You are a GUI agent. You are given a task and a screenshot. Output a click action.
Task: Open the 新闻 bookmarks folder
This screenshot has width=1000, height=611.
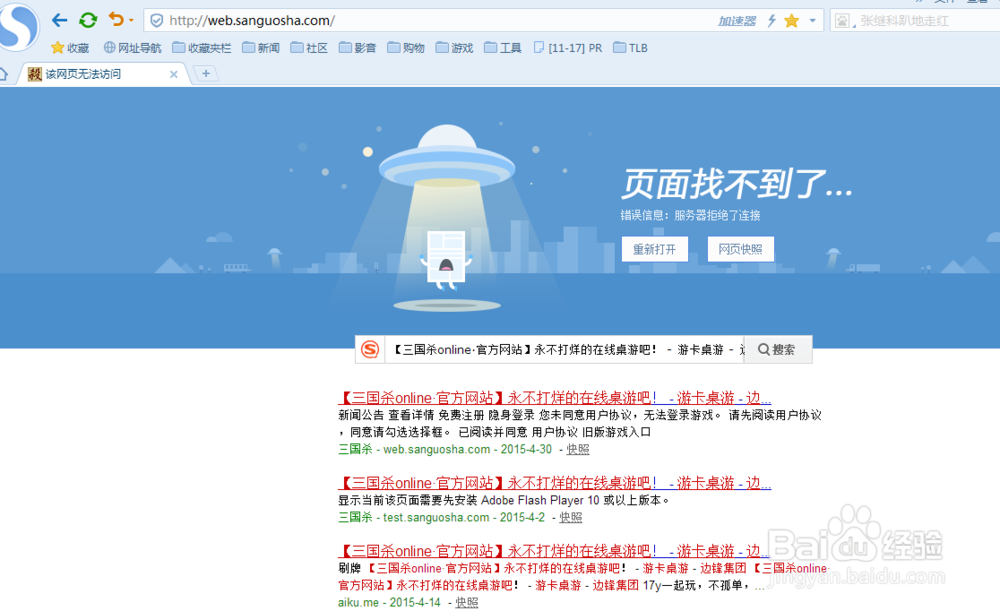click(261, 48)
